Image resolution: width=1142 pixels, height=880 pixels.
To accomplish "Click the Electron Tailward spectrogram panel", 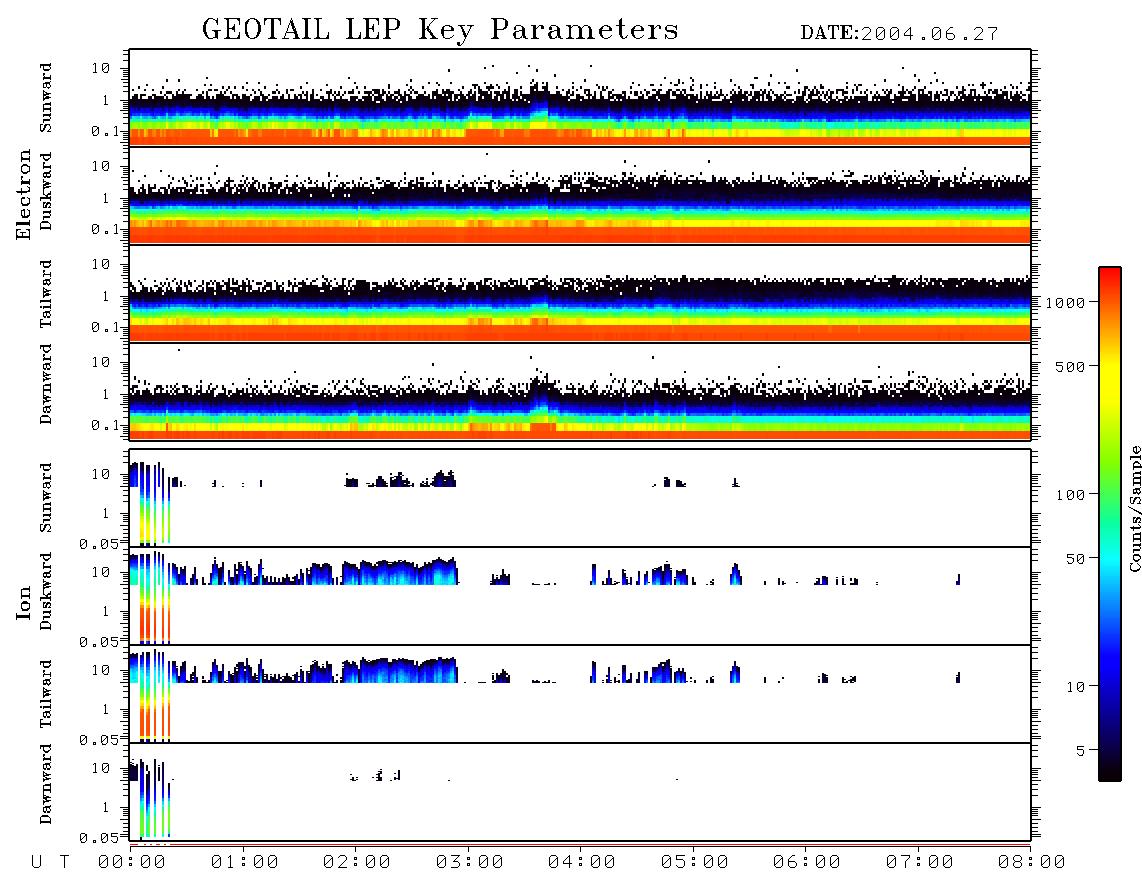I will [x=580, y=294].
